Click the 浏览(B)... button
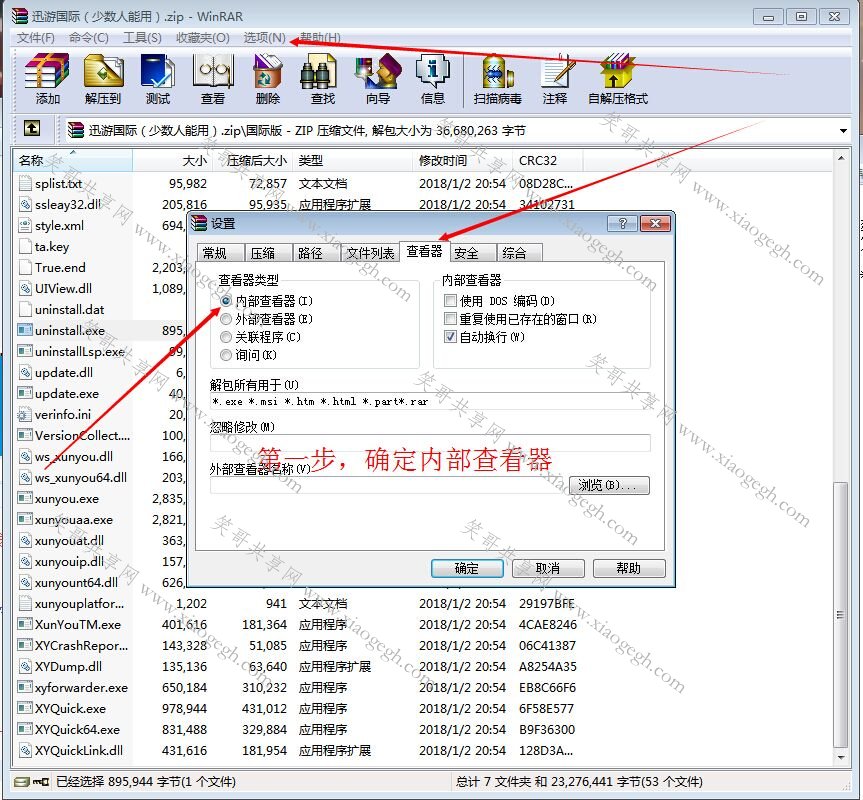The image size is (863, 800). [609, 485]
